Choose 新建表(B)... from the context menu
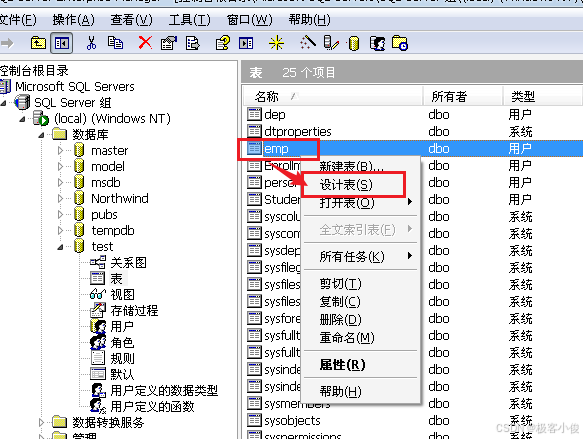This screenshot has height=439, width=583. click(x=361, y=166)
